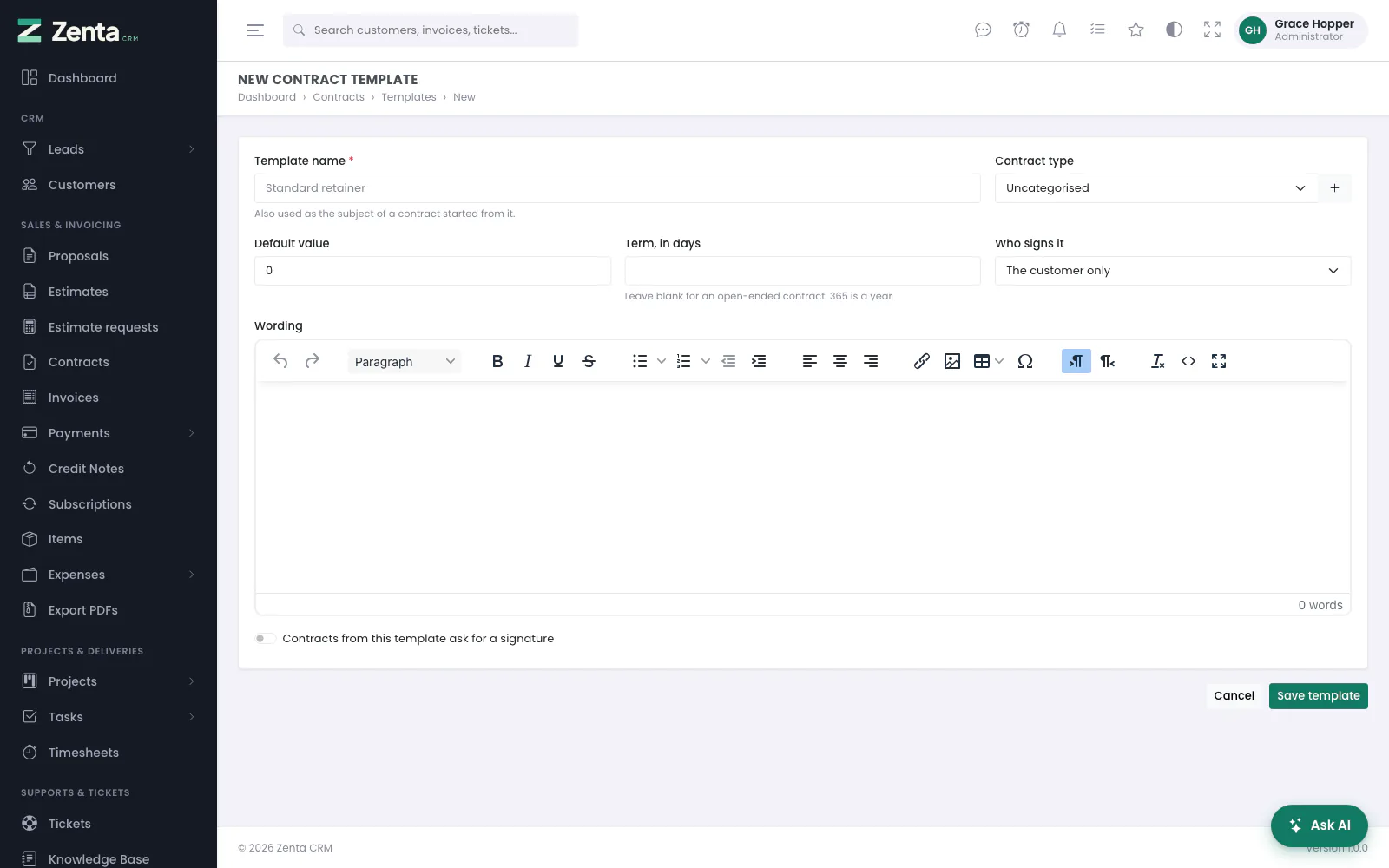Image resolution: width=1389 pixels, height=868 pixels.
Task: Enable signature requirement toggle
Action: pyautogui.click(x=265, y=639)
